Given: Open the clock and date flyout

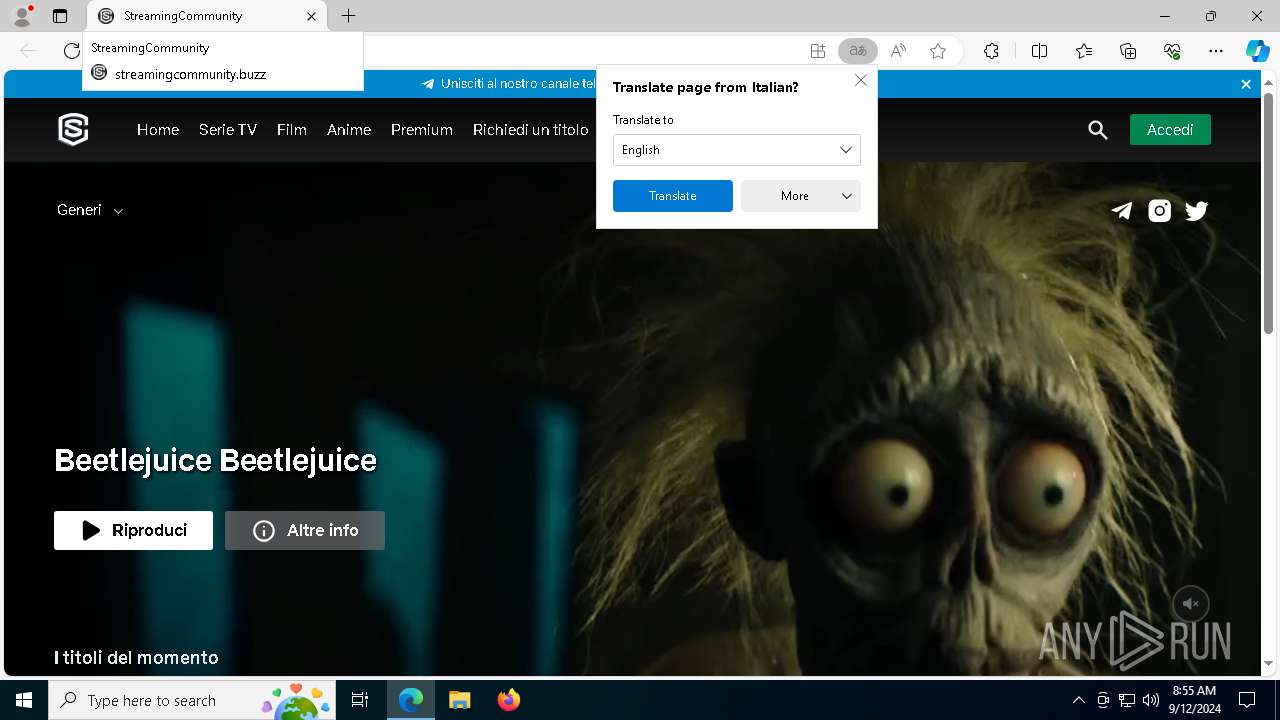Looking at the screenshot, I should tap(1194, 700).
